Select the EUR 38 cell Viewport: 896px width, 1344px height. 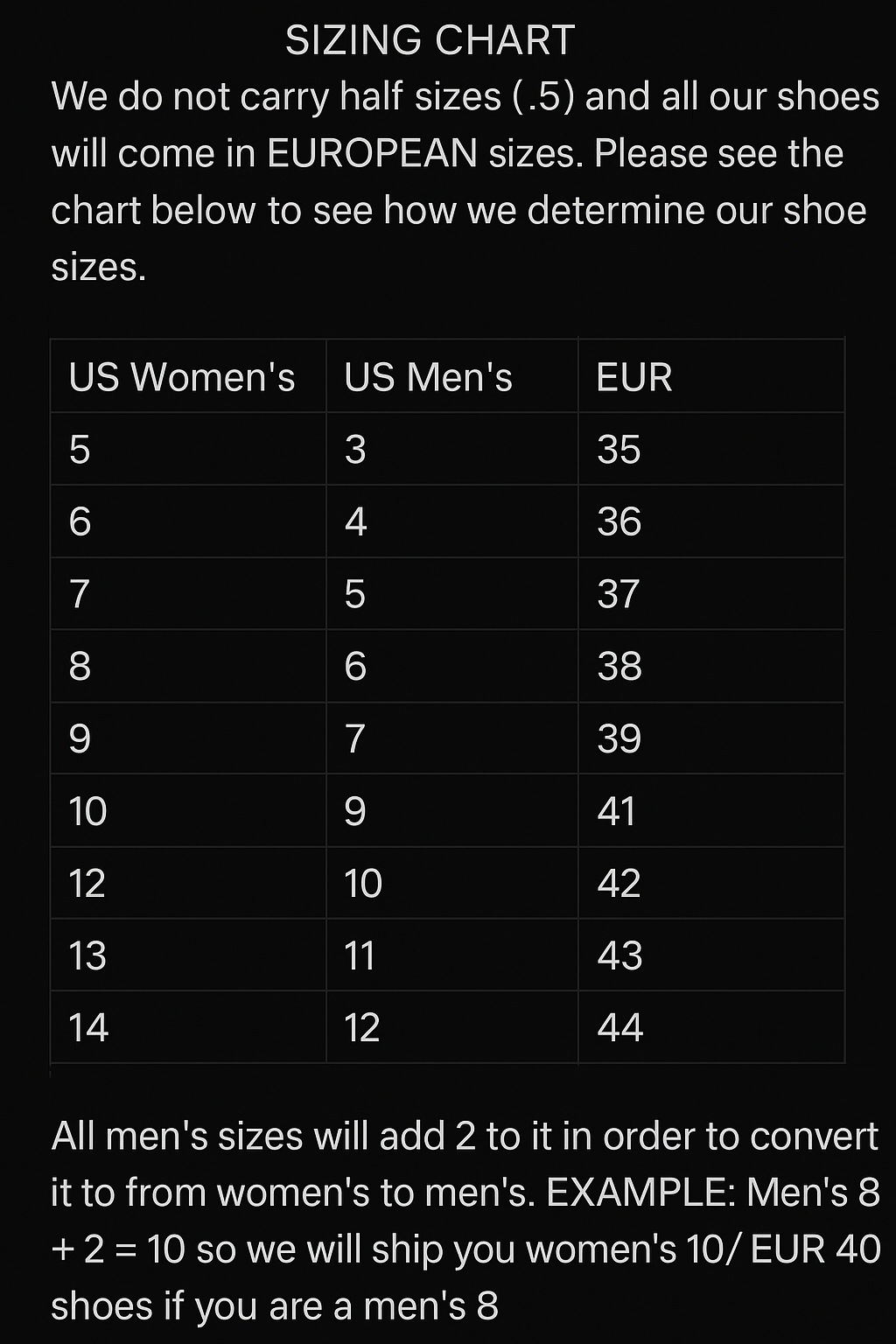[x=619, y=666]
